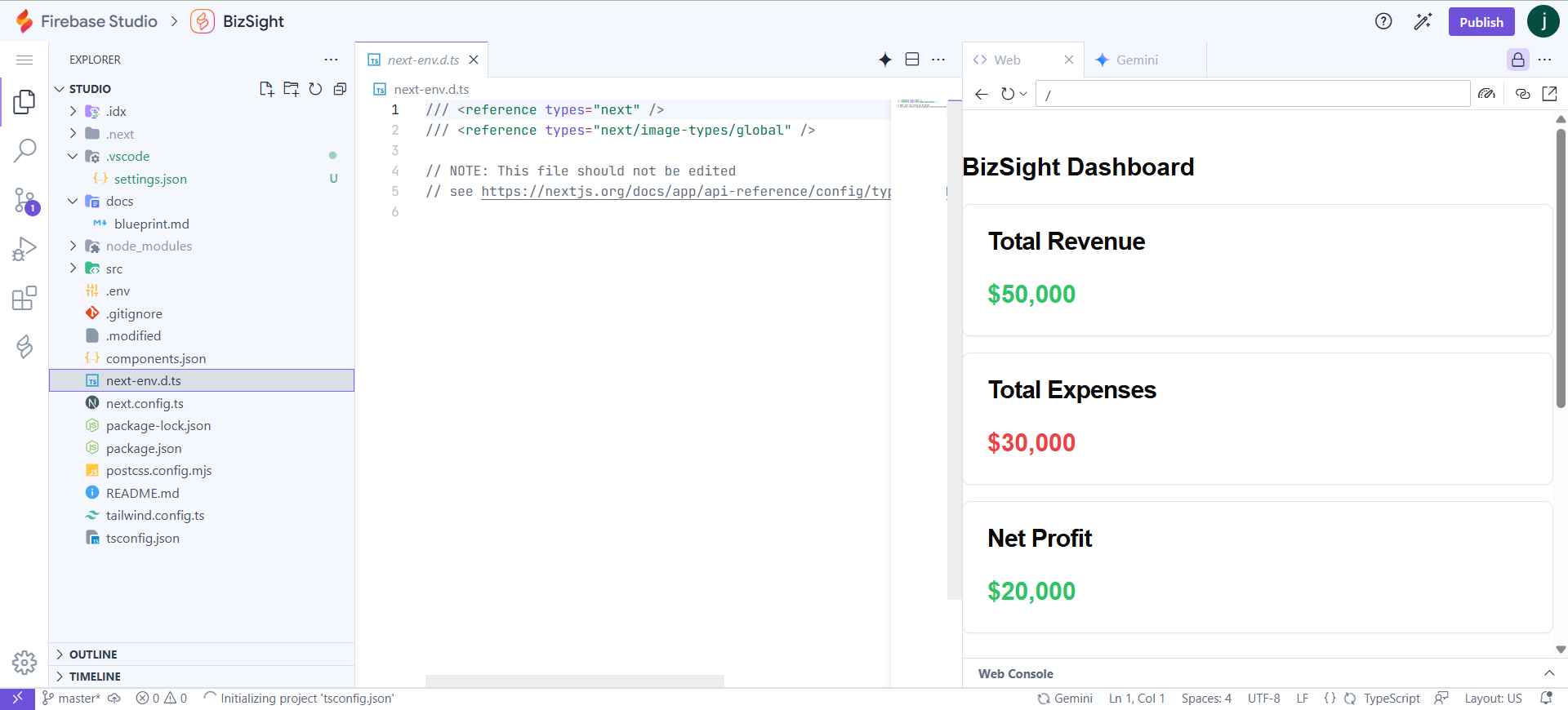
Task: Change Spaces: 4 indentation setting
Action: (1206, 699)
